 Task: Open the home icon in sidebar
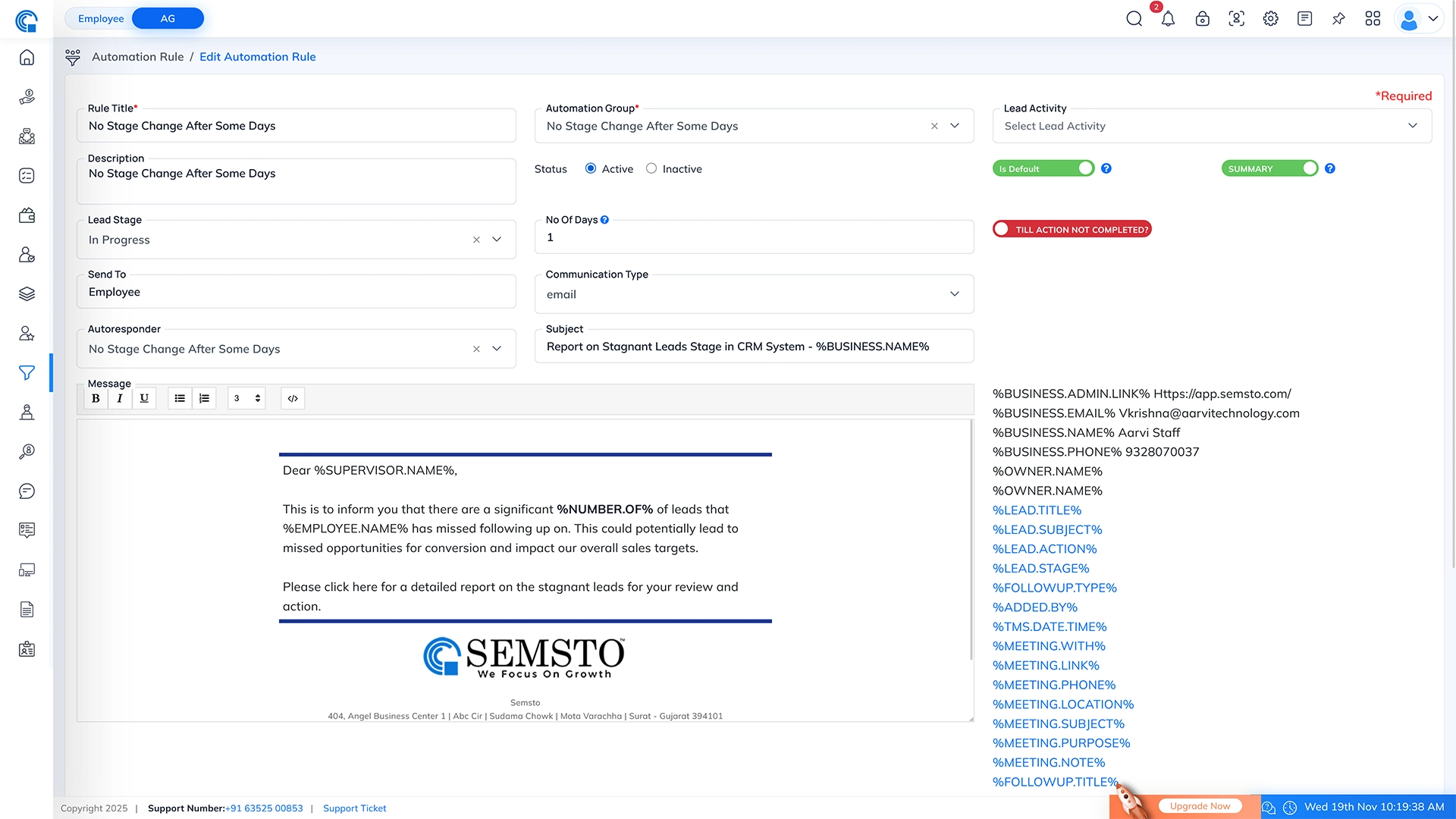[27, 58]
